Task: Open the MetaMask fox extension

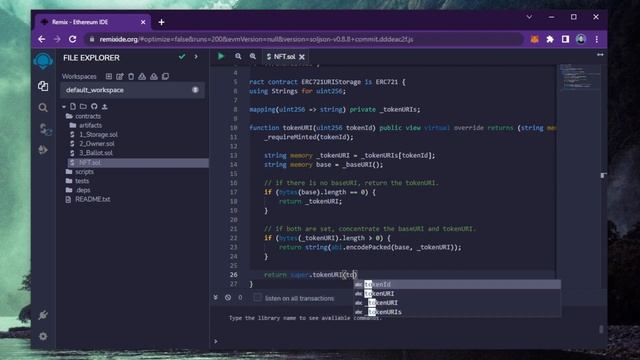Action: click(x=534, y=39)
